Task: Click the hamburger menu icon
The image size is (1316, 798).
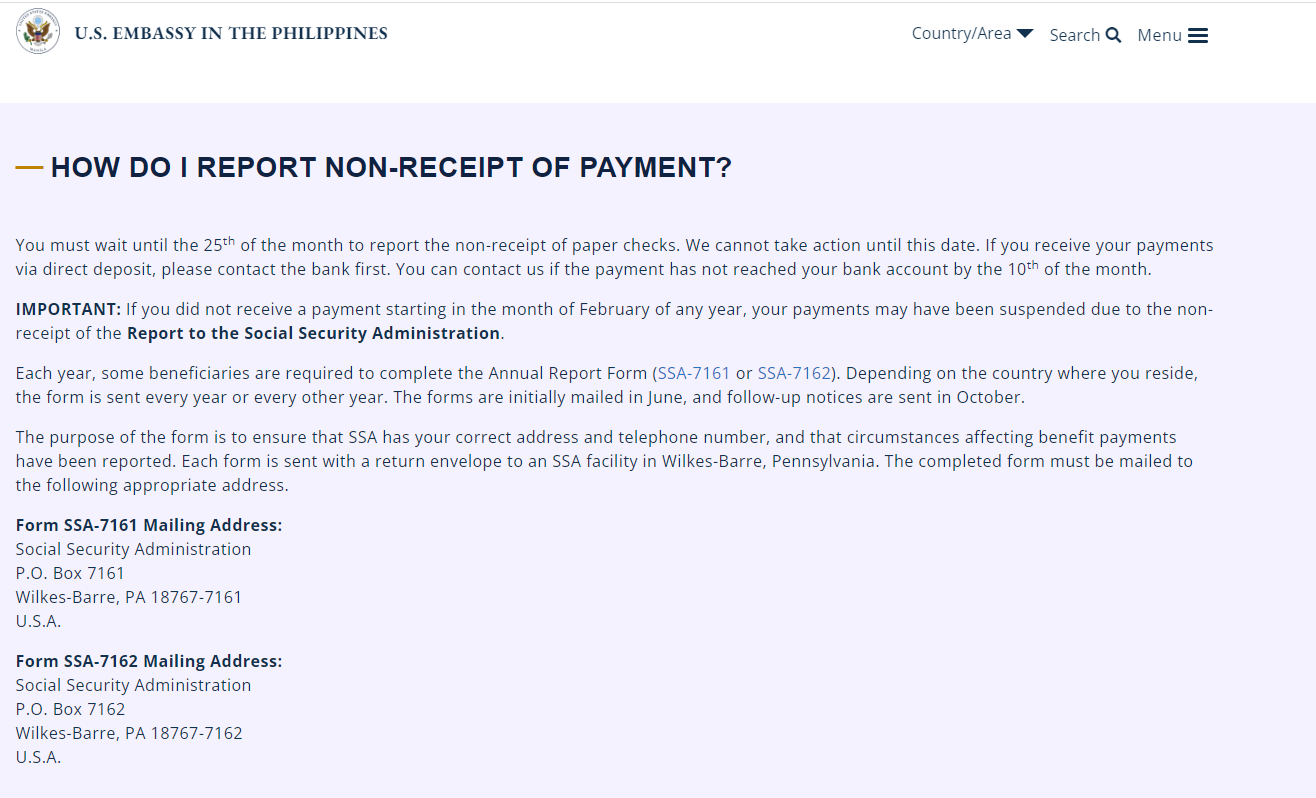Action: (1198, 35)
